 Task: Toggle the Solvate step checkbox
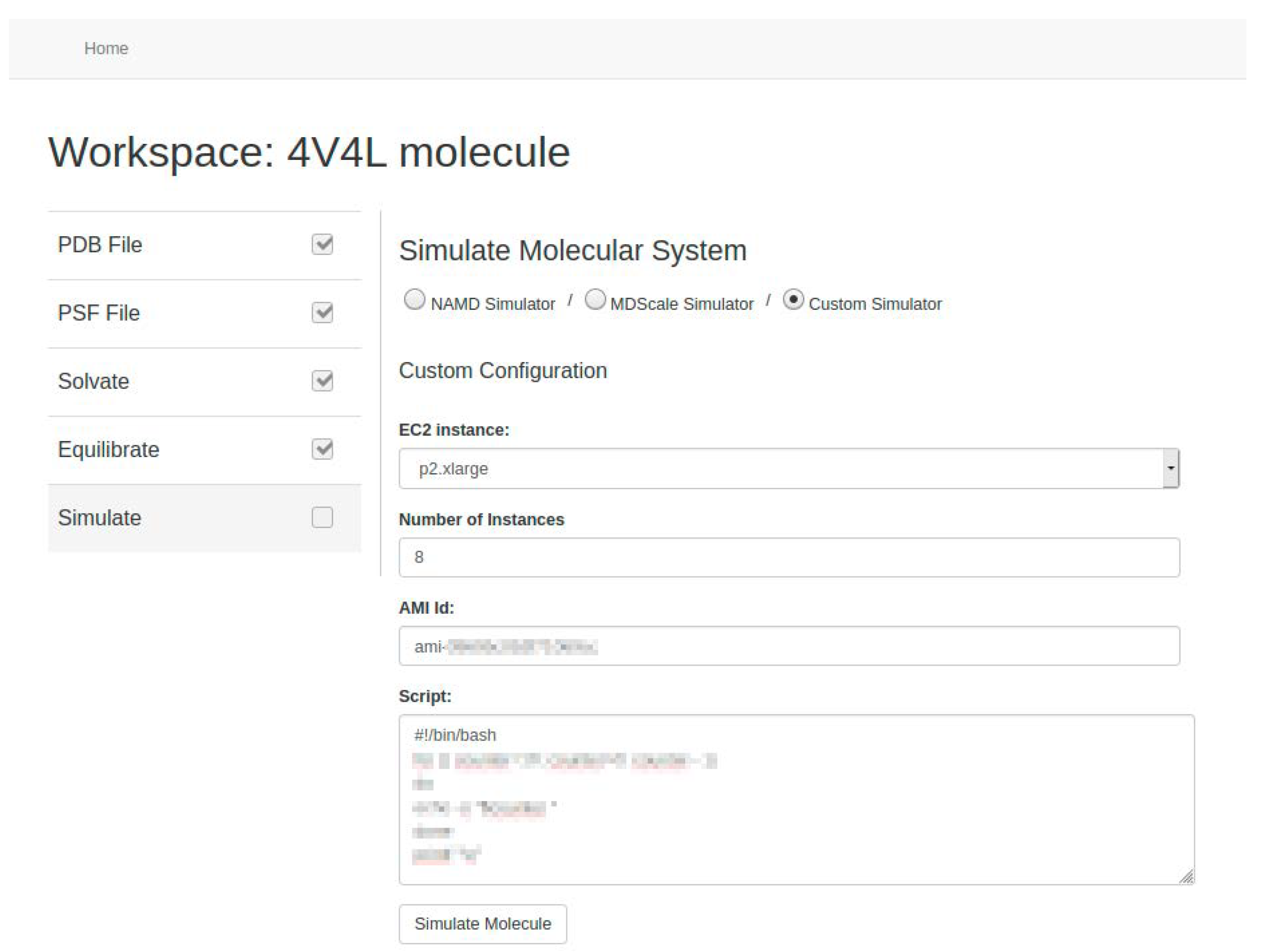click(322, 381)
